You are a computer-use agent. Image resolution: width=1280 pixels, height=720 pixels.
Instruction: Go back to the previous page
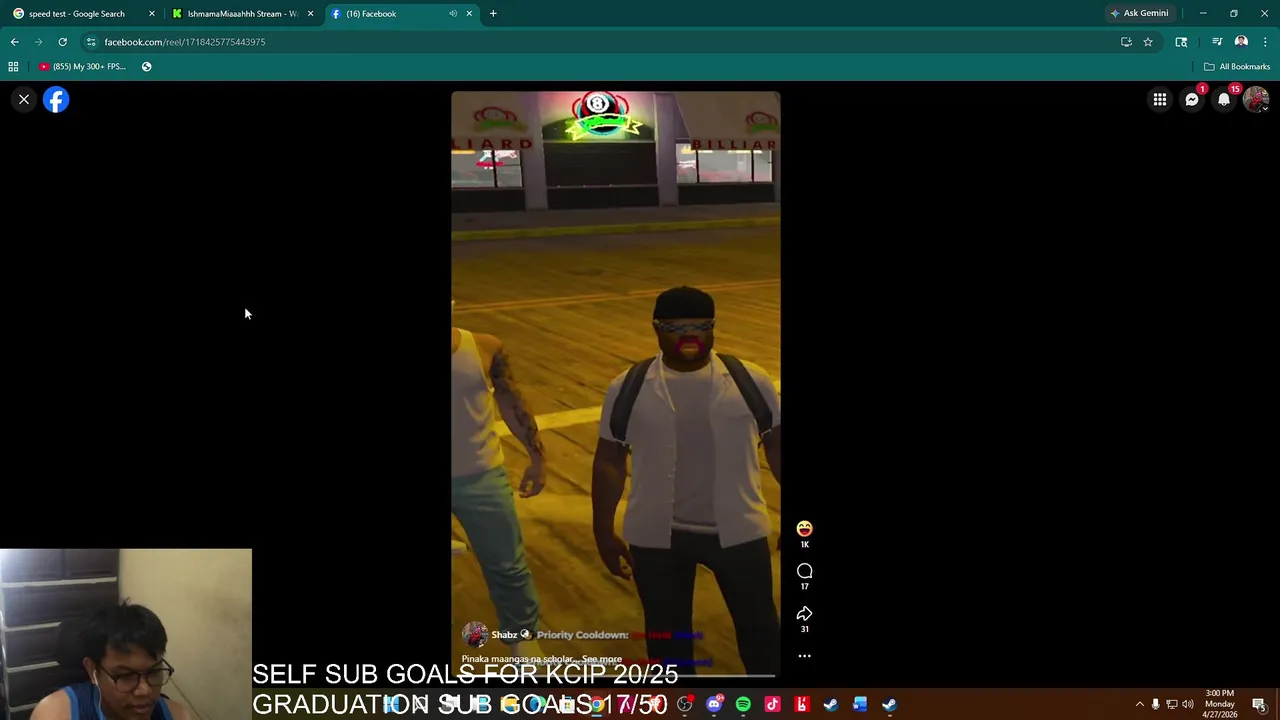pos(15,42)
